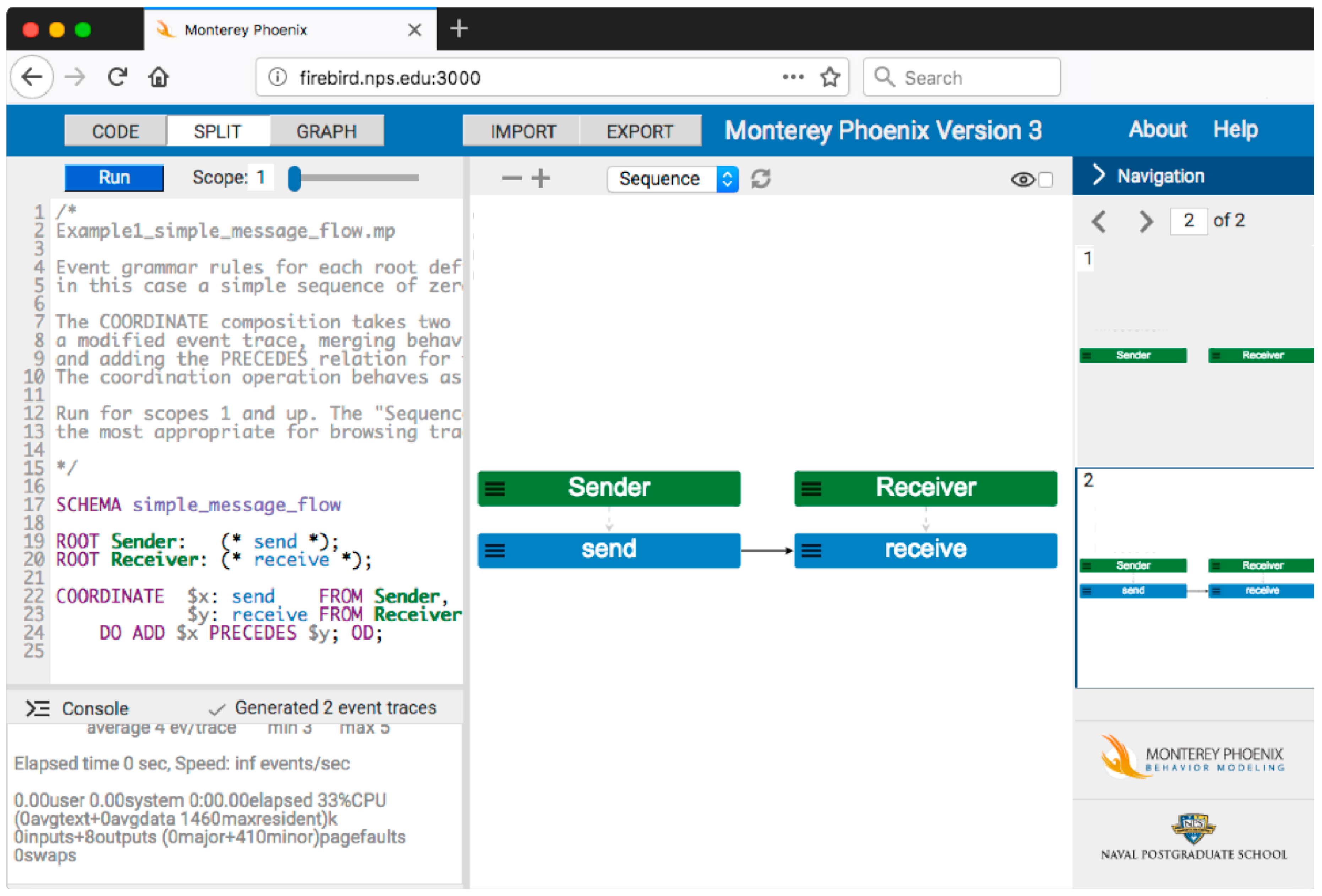Switch to the CODE view tab

point(115,131)
